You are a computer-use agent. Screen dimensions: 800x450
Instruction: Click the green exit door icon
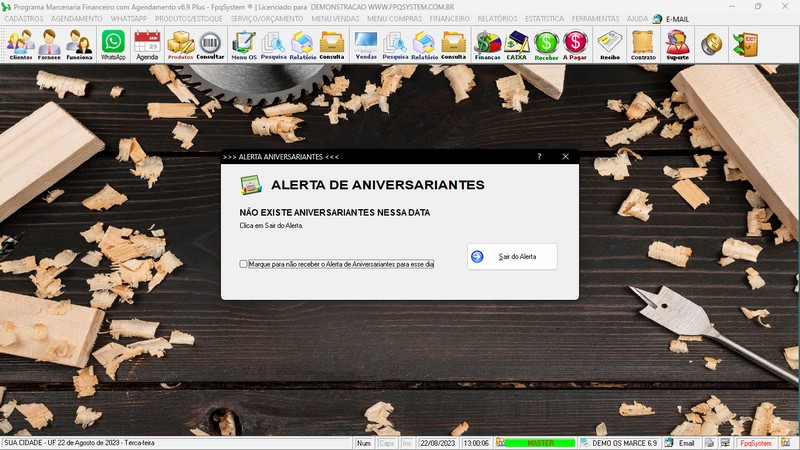click(x=745, y=44)
